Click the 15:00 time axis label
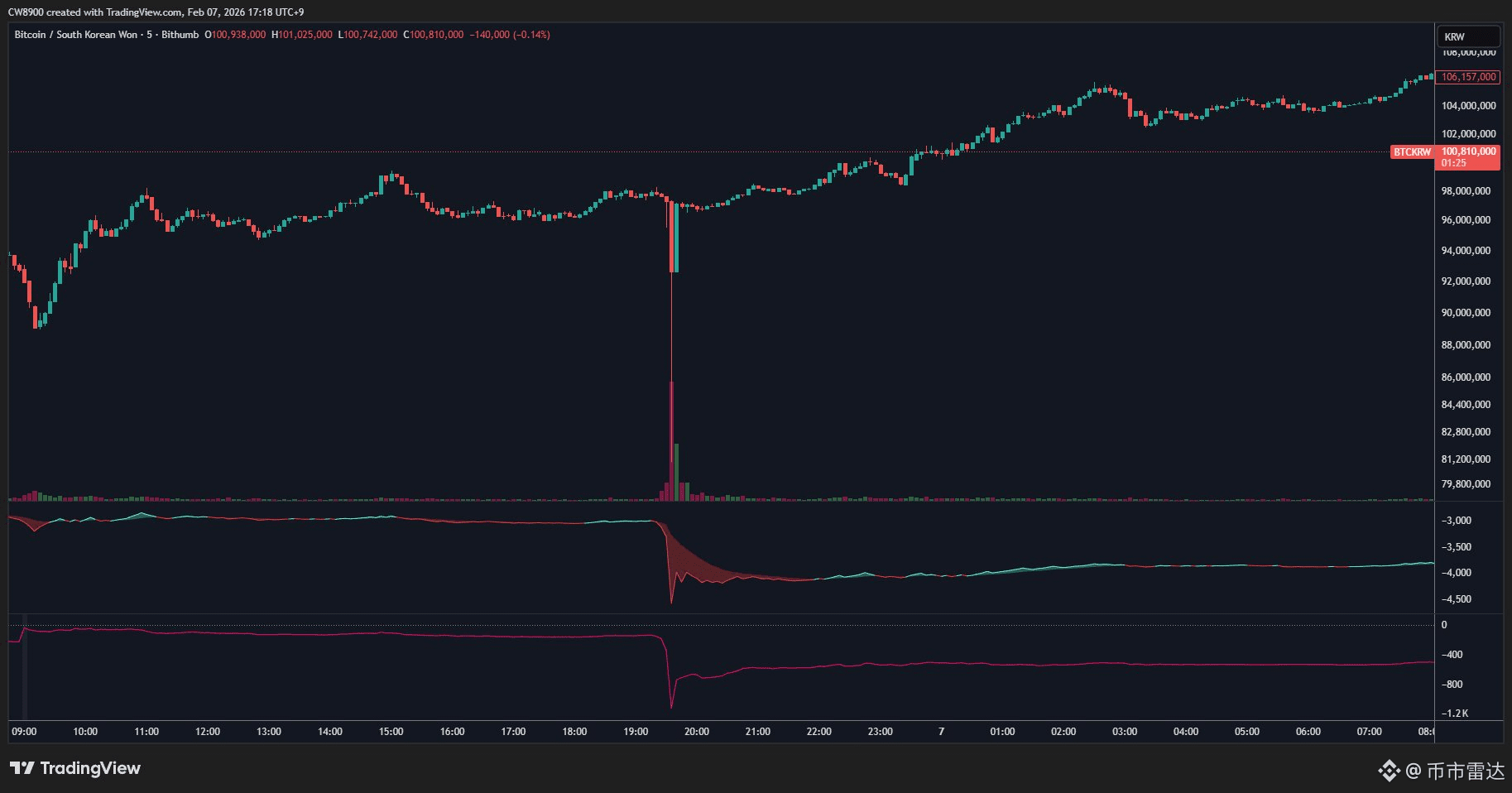1512x793 pixels. [391, 732]
